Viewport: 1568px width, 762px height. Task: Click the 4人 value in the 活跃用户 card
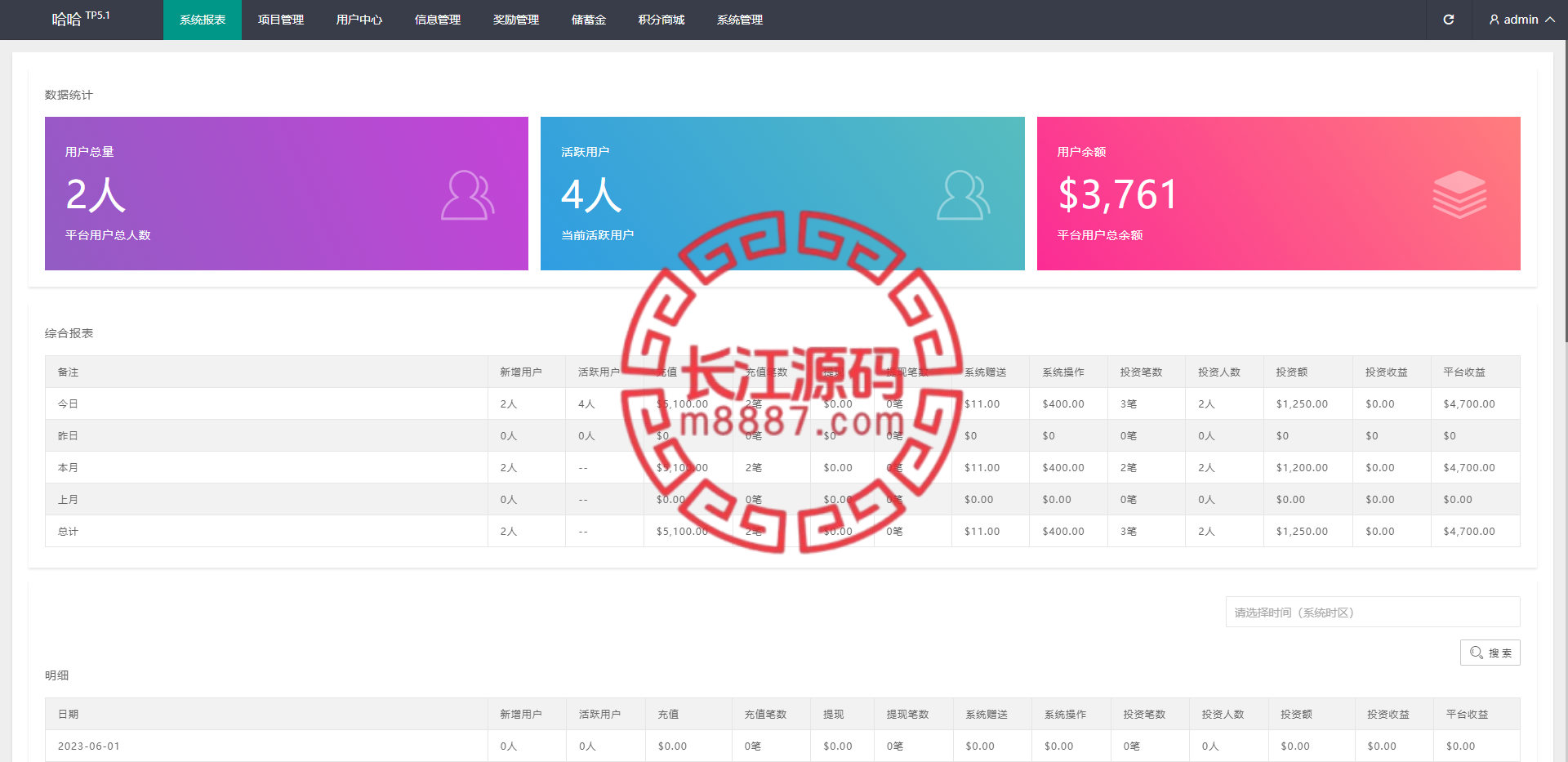591,194
